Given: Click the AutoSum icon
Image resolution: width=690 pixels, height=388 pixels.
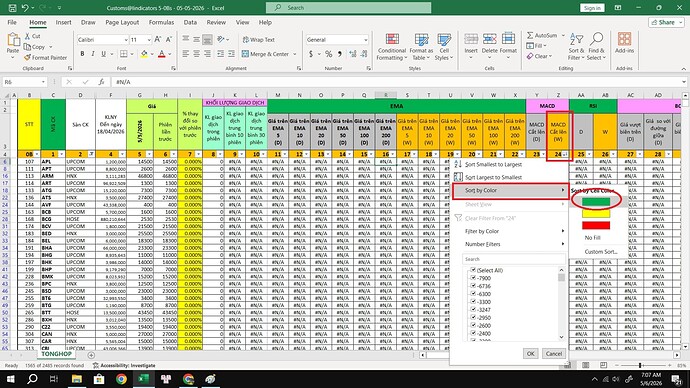Looking at the screenshot, I should (530, 35).
